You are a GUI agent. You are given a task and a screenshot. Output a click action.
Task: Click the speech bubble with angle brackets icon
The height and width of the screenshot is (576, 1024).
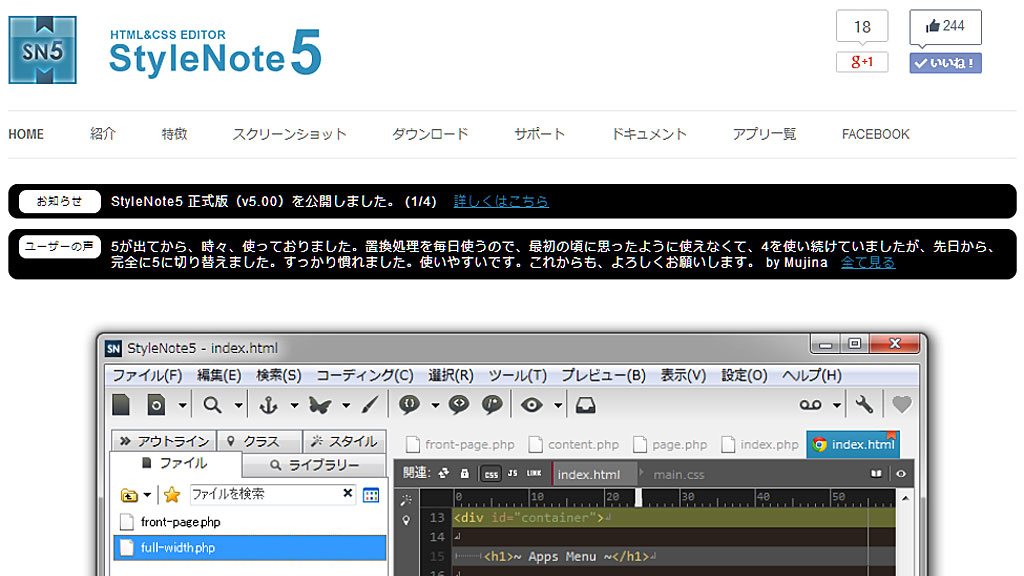[459, 405]
